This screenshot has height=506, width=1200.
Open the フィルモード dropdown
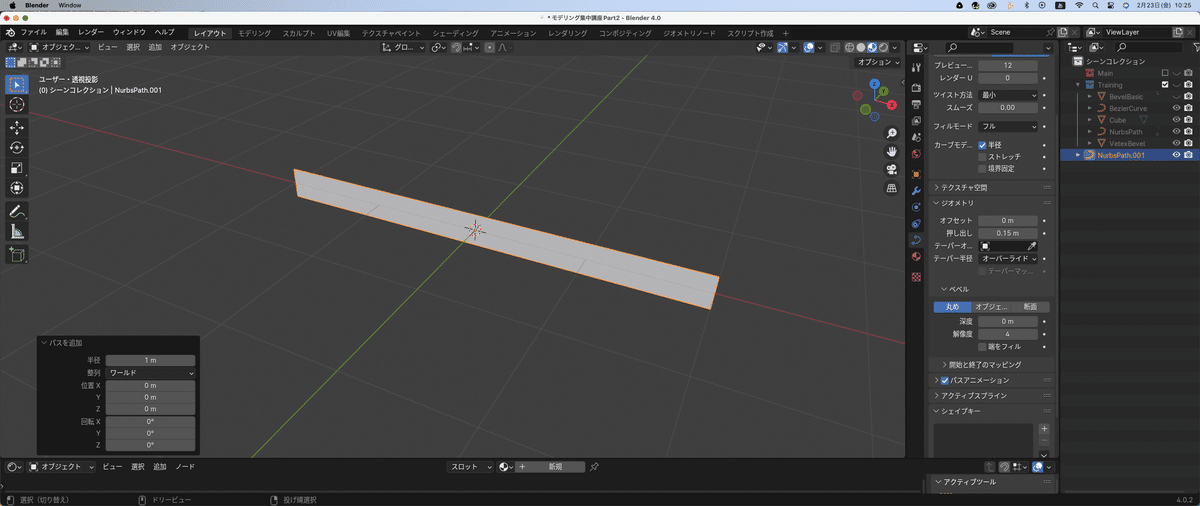[1008, 126]
